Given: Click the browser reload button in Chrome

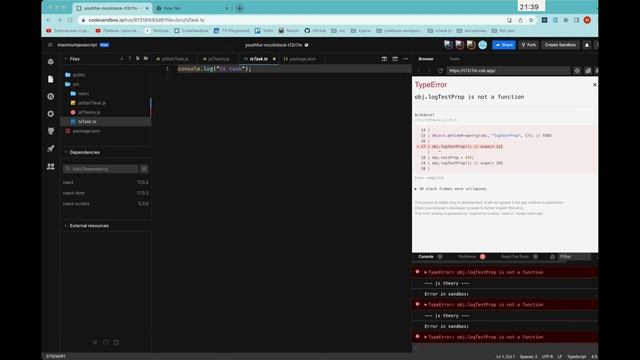Looking at the screenshot, I should [x=70, y=20].
